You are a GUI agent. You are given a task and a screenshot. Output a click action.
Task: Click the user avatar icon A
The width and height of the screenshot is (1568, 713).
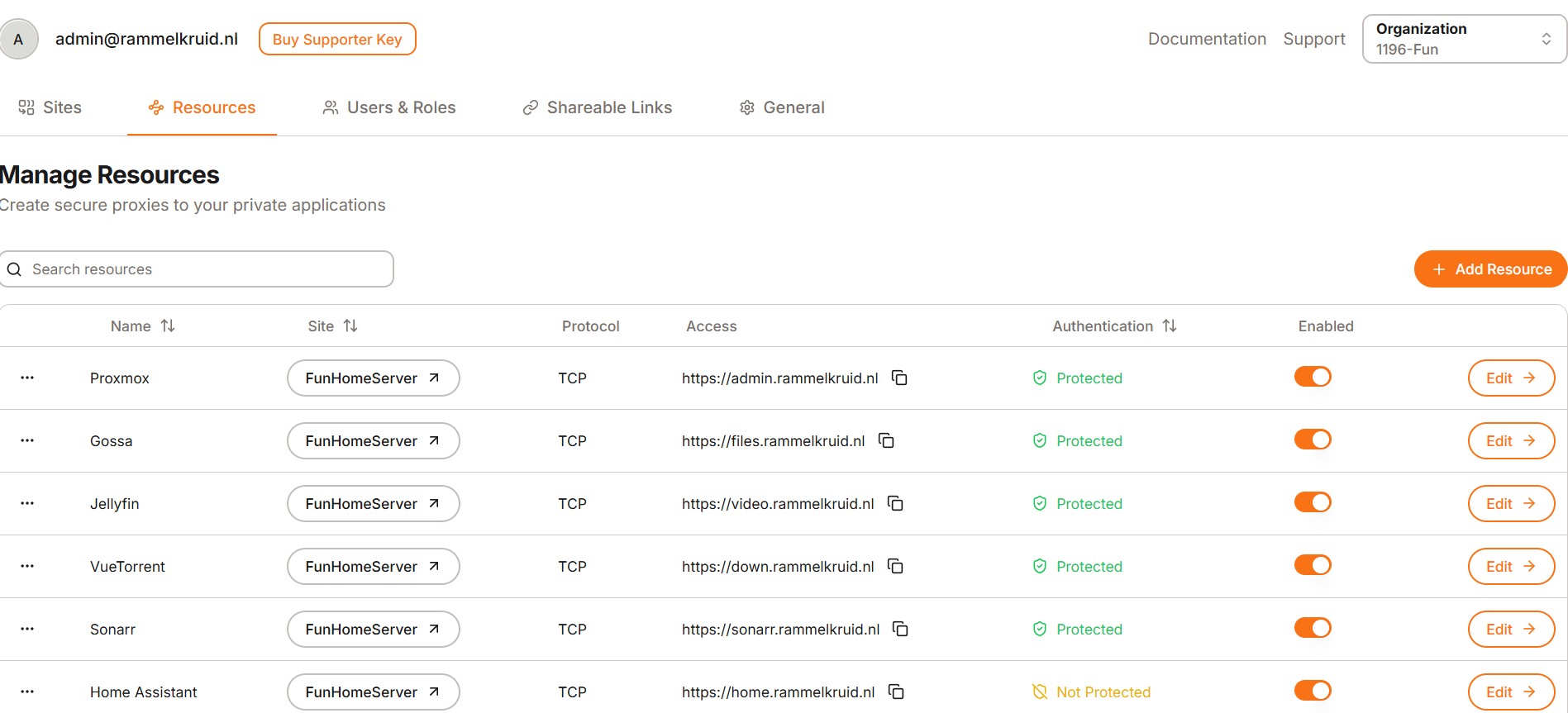click(x=19, y=39)
